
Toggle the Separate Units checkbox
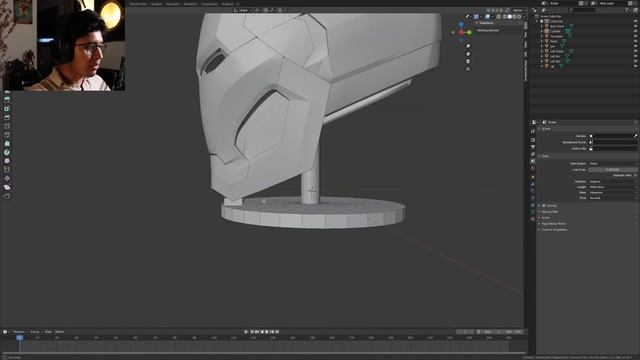636,175
